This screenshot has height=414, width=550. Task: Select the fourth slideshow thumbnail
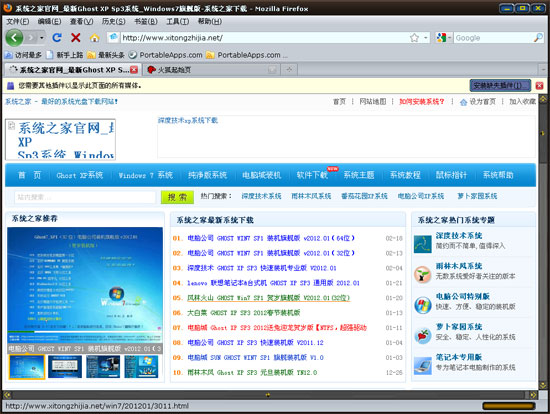141,367
